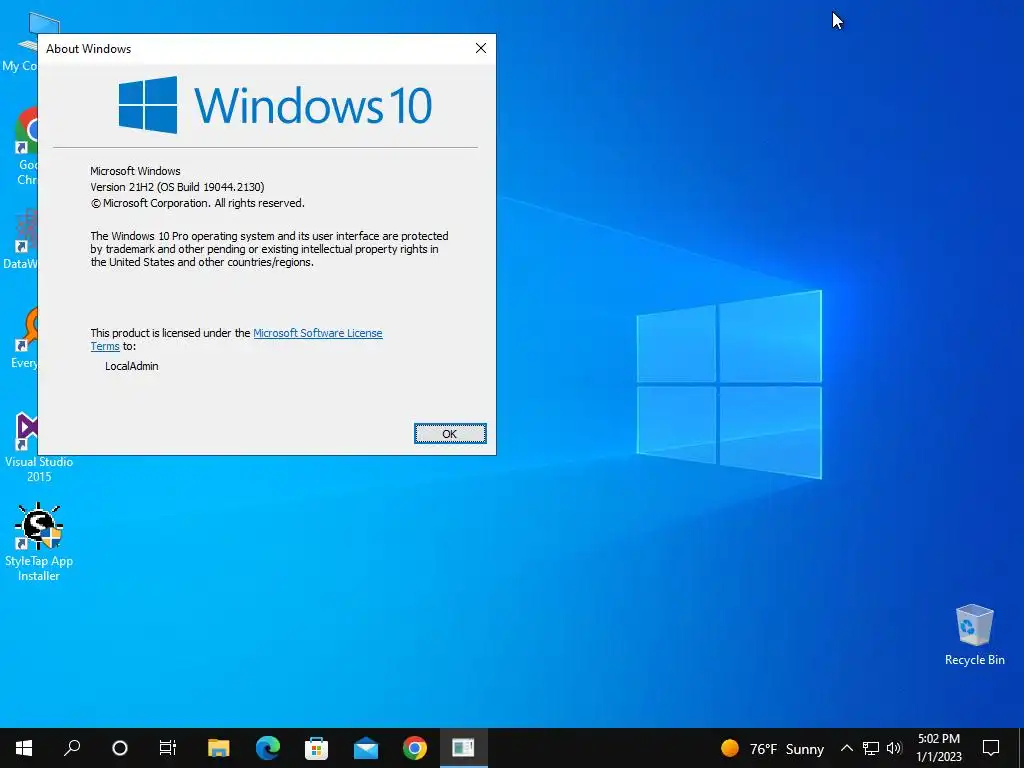Click the LocalAdmin licensee name

pos(132,366)
